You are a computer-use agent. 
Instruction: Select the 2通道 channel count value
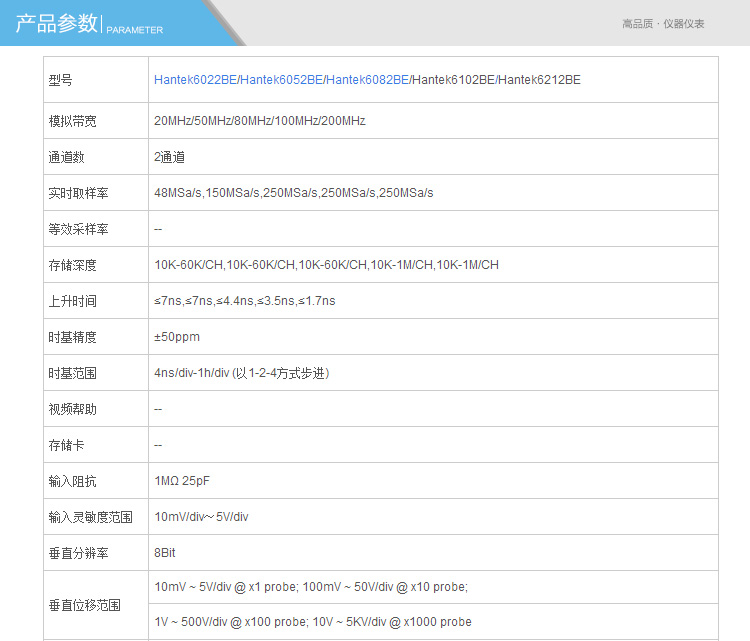[169, 157]
